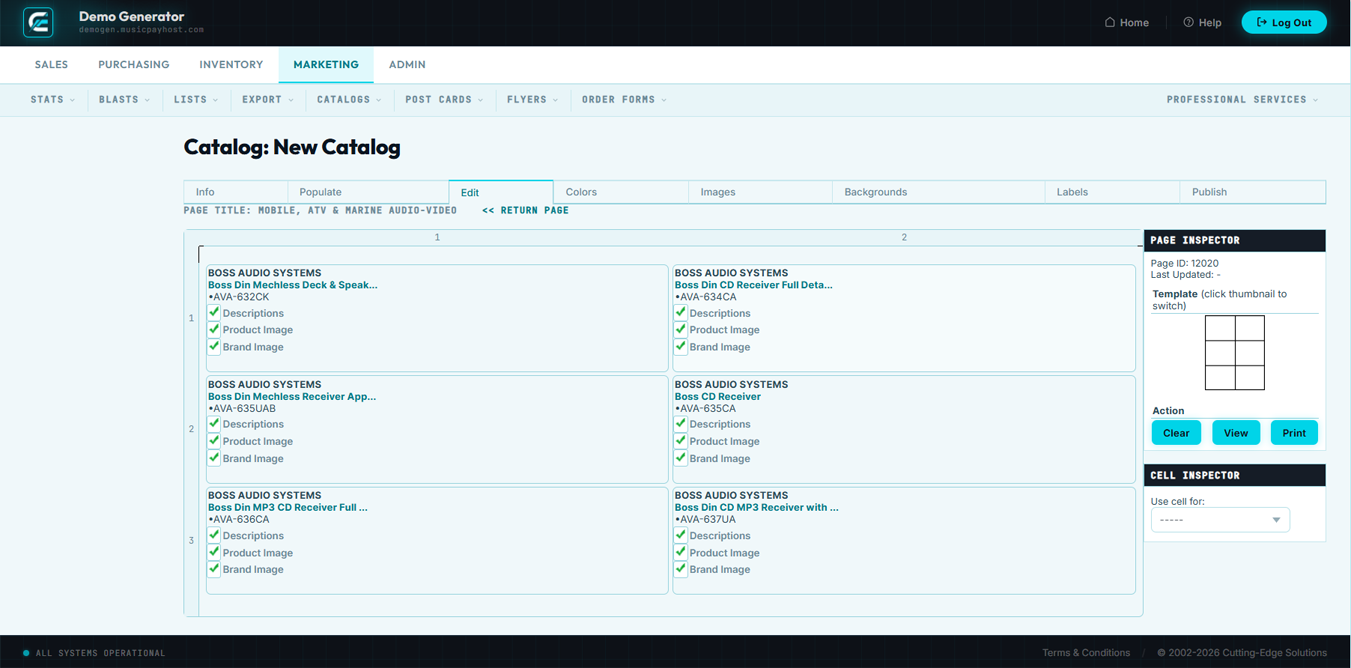This screenshot has width=1351, height=668.
Task: Click the Page ID: 12020 text
Action: 1185,264
